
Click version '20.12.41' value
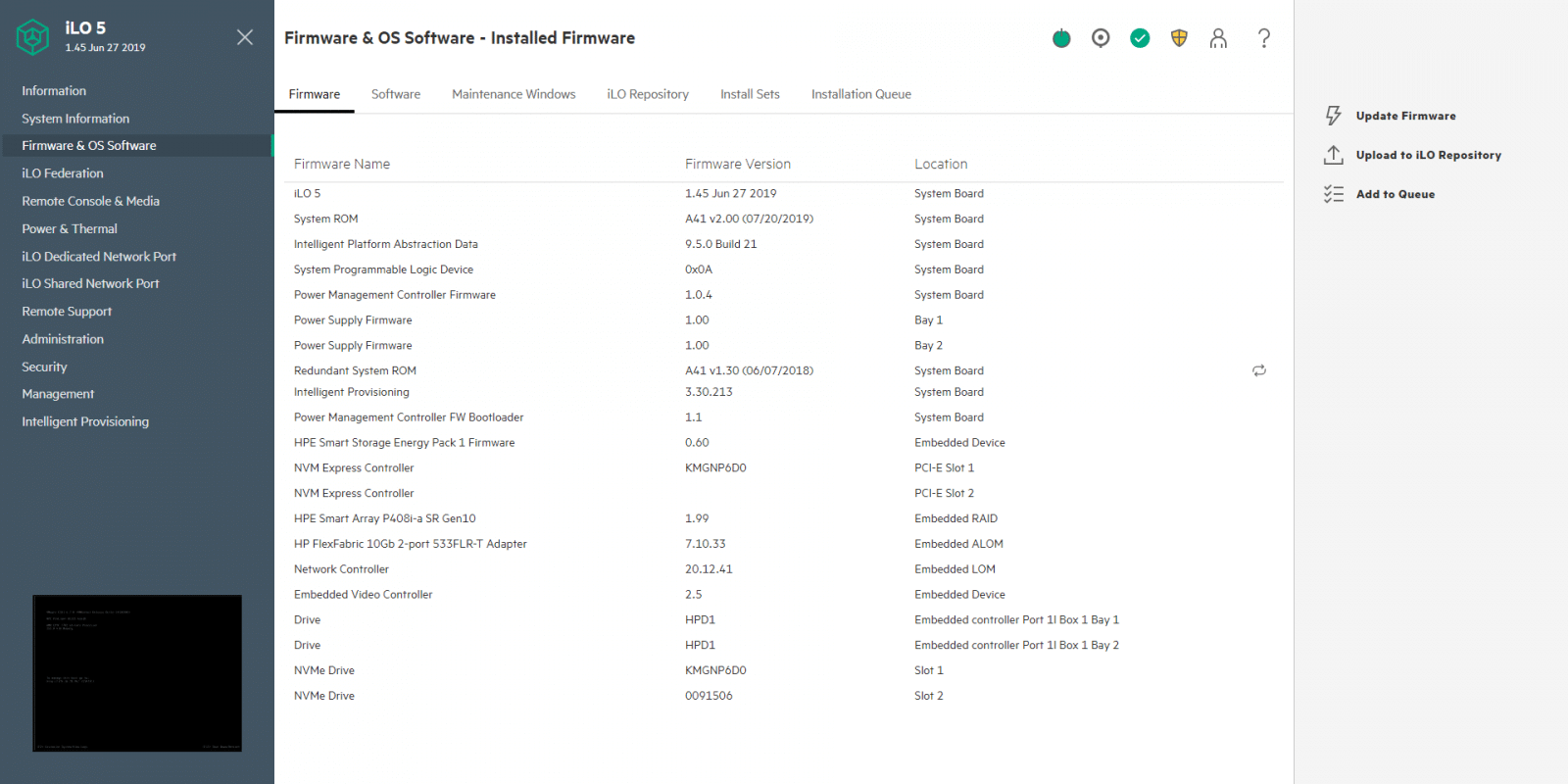709,569
